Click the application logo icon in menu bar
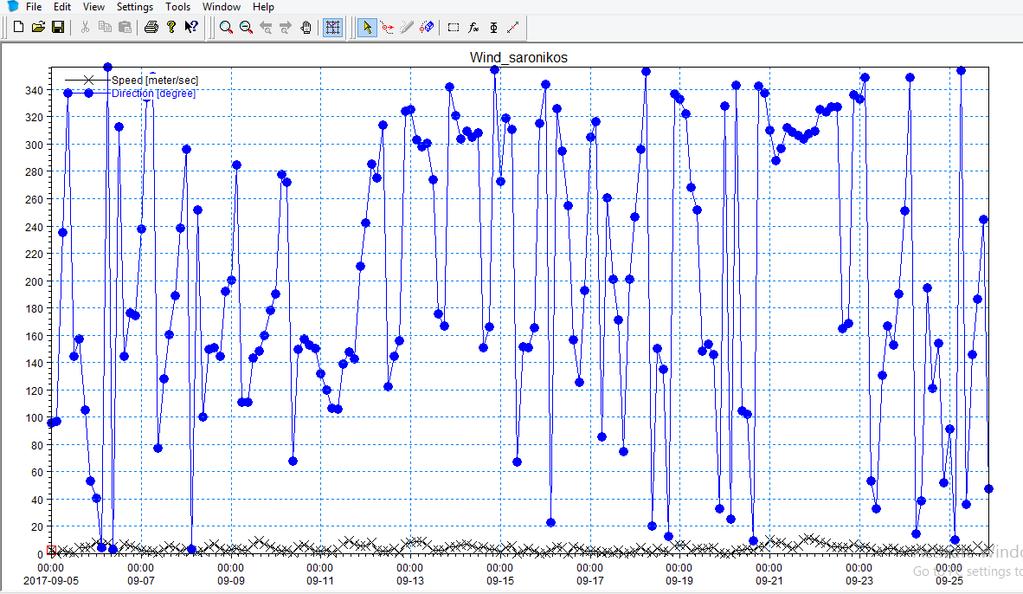 click(x=12, y=6)
